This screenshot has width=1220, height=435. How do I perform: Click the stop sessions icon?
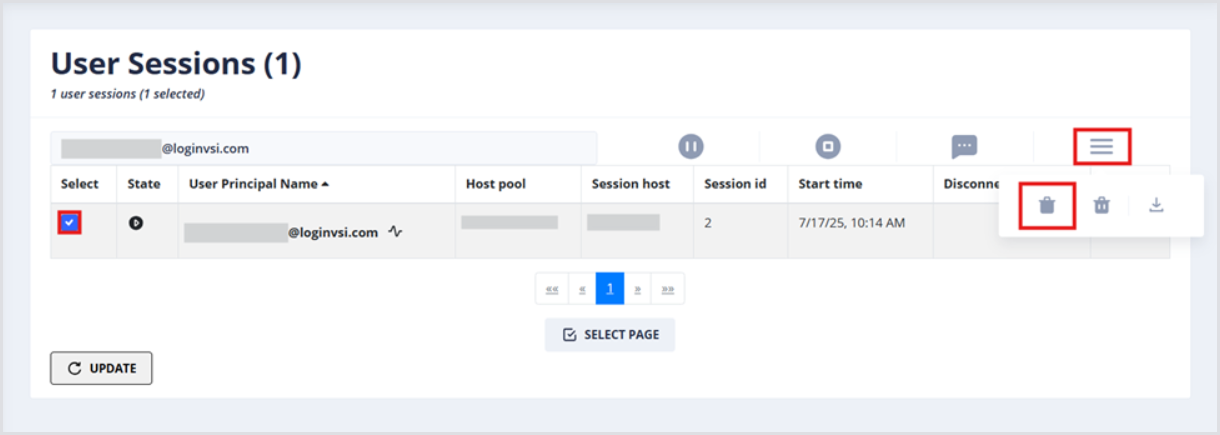point(827,147)
